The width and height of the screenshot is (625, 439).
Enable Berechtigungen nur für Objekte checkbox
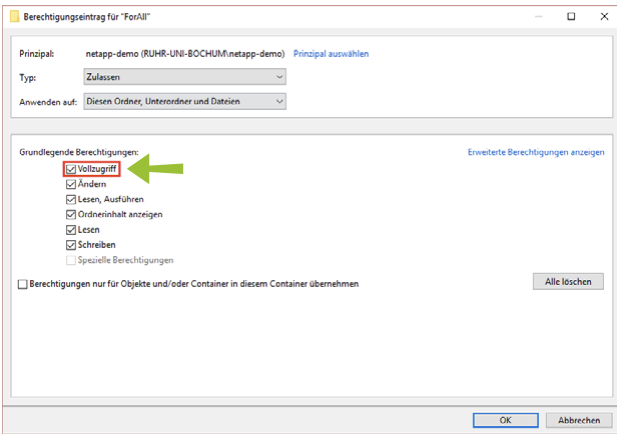(23, 284)
